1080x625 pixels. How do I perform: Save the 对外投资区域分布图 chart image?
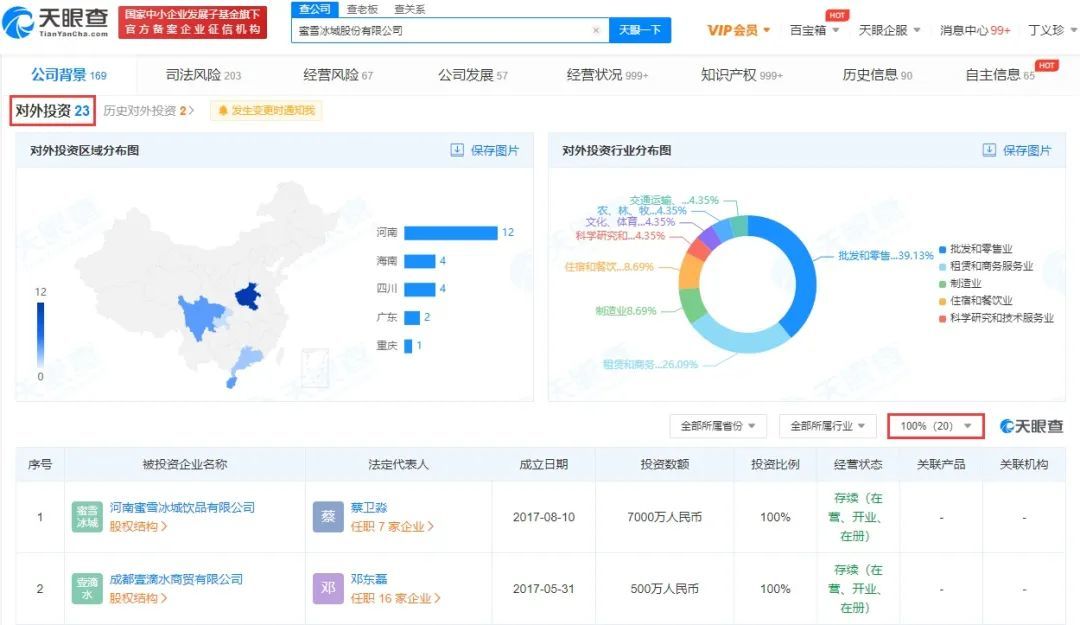[485, 150]
